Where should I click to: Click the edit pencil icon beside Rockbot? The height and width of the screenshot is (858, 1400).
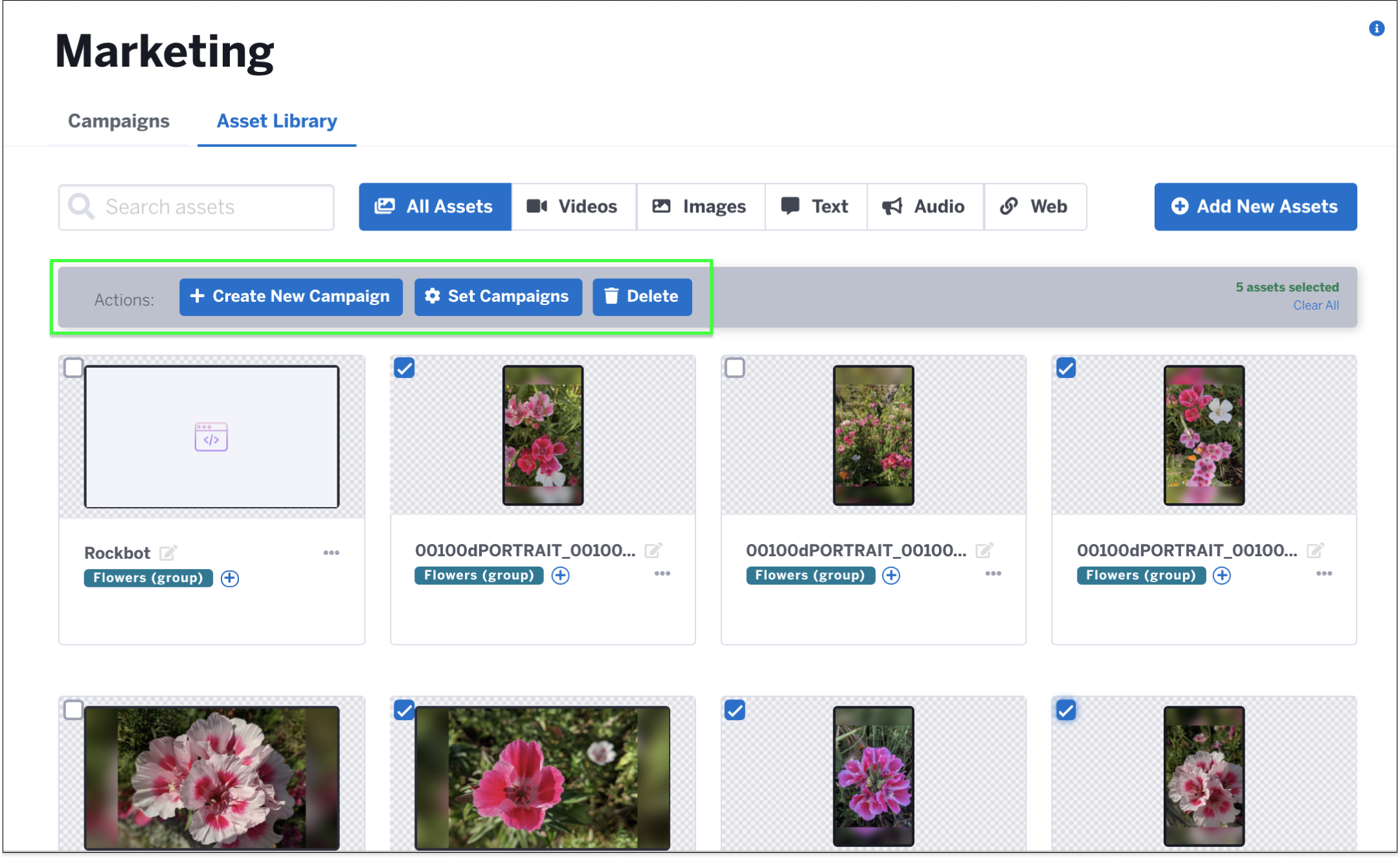point(168,552)
